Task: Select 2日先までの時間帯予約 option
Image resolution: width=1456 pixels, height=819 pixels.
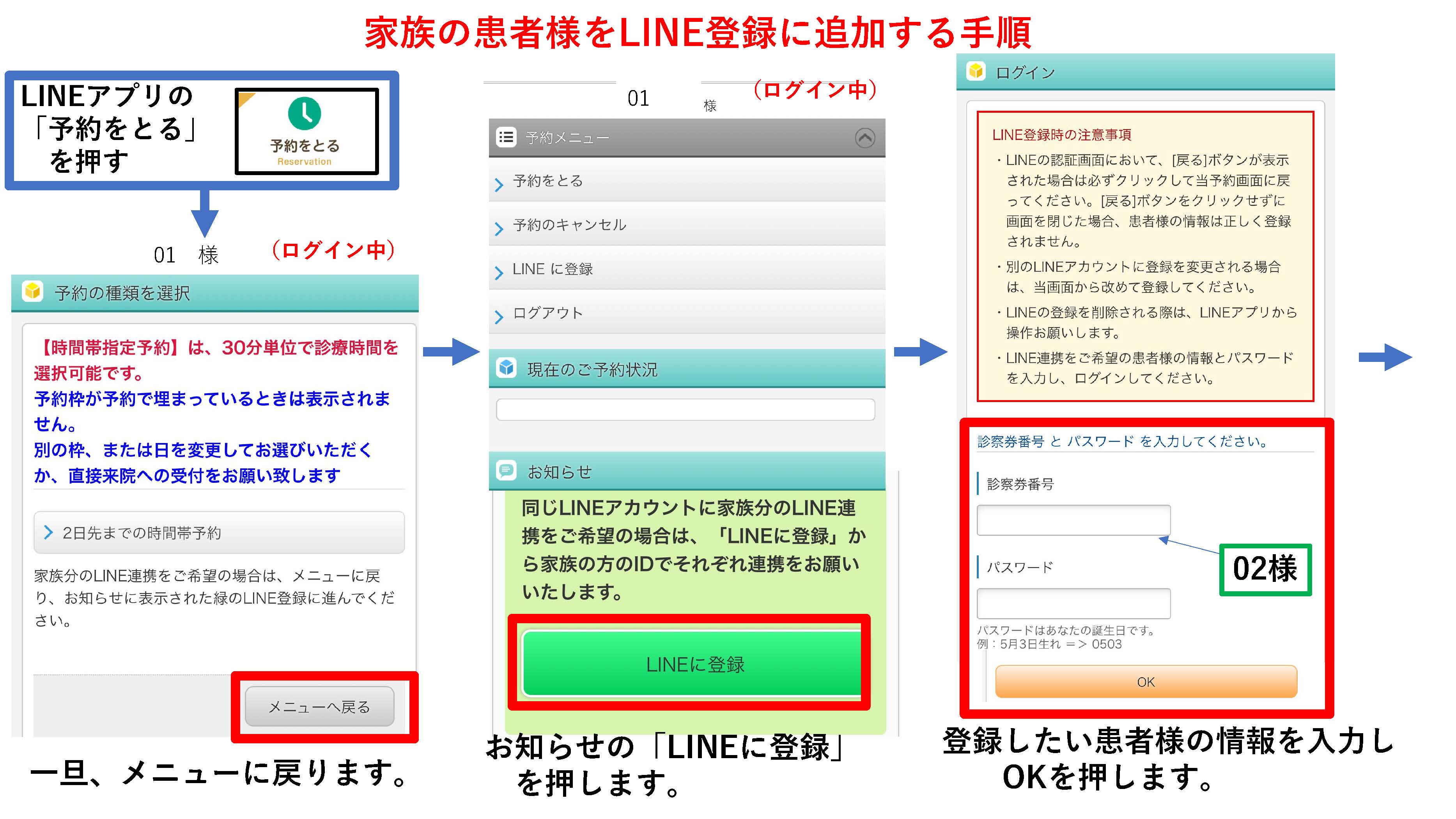Action: (x=219, y=532)
